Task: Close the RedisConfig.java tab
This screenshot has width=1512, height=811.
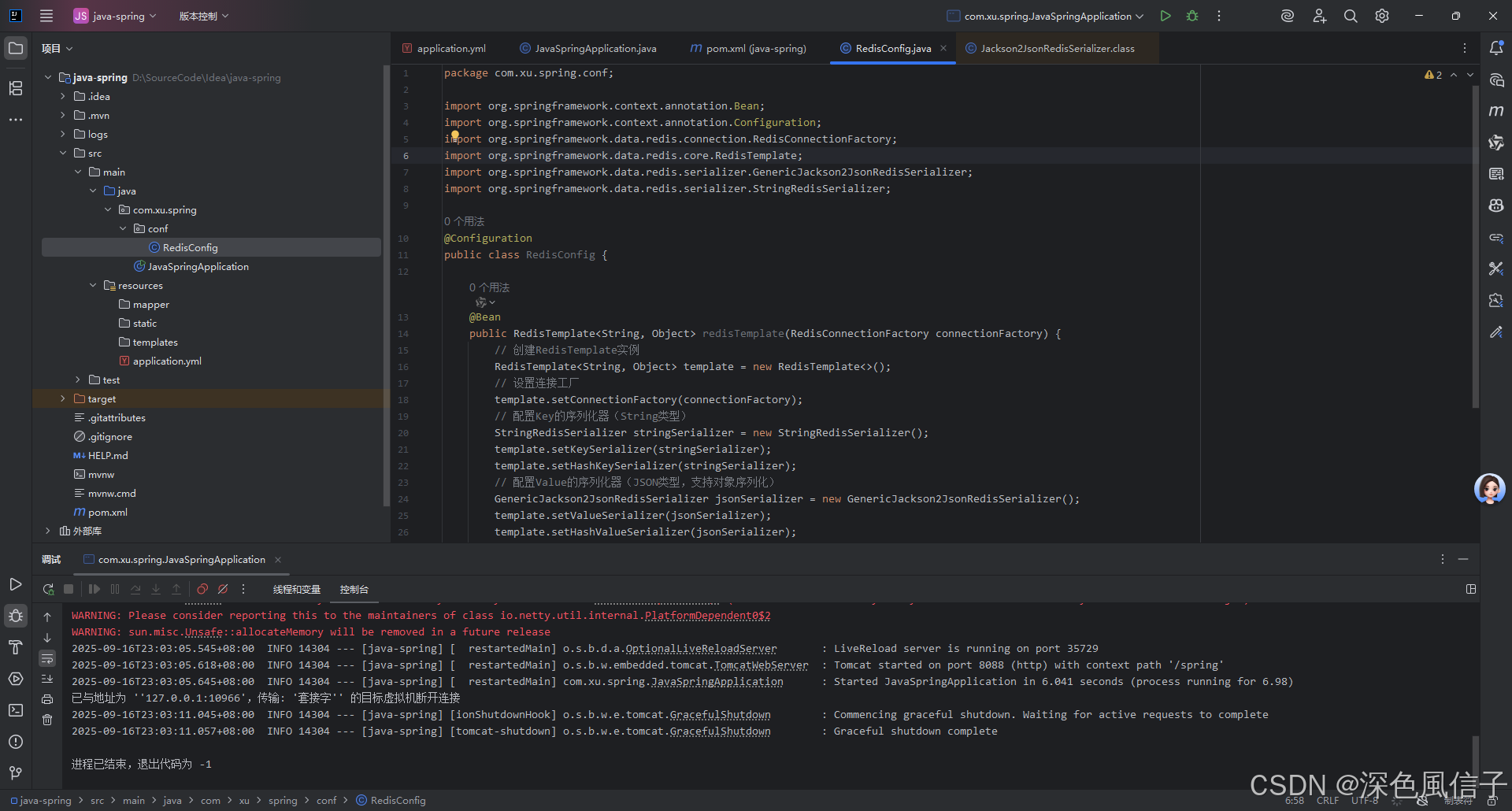Action: (x=943, y=48)
